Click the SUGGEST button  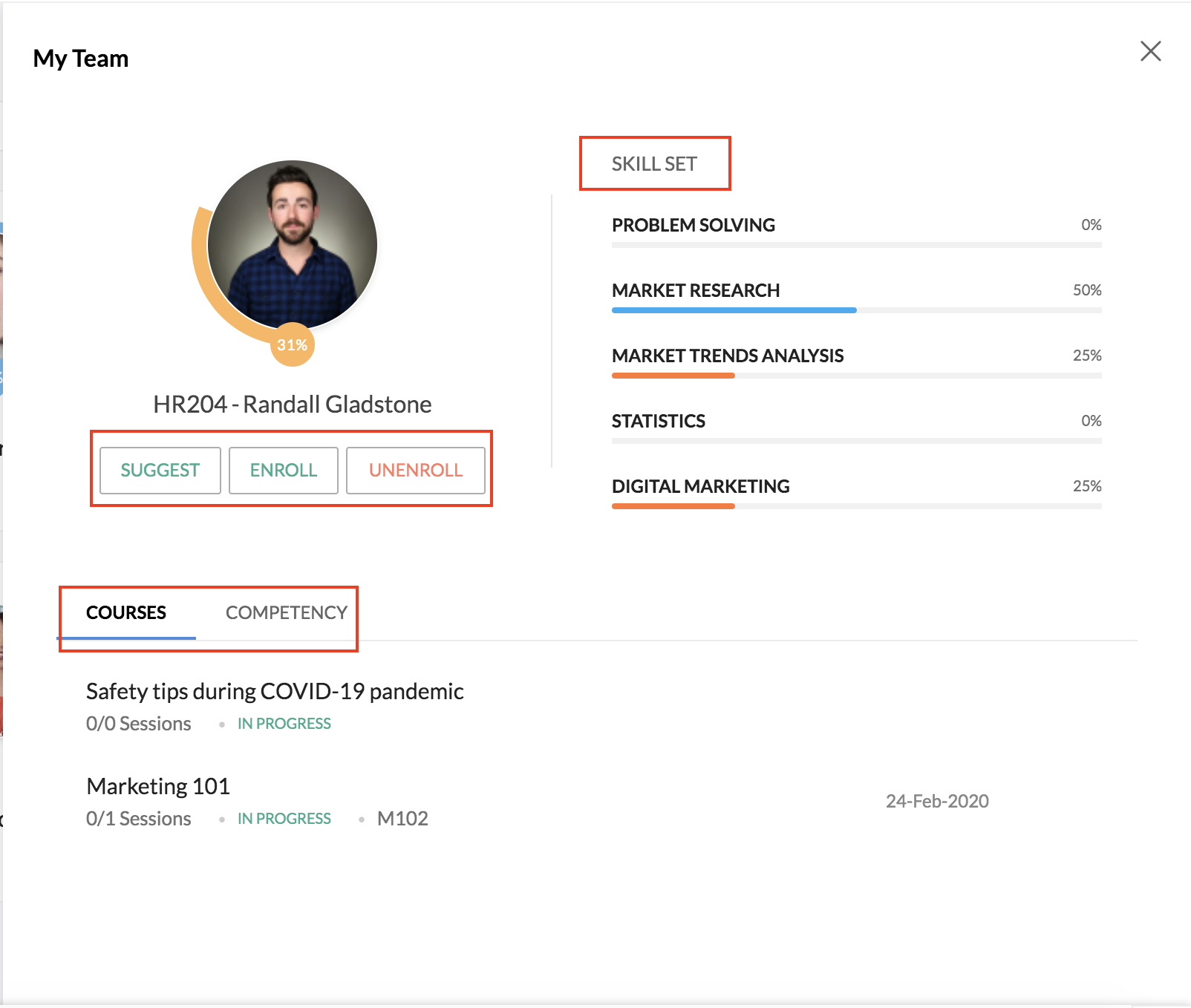point(160,470)
